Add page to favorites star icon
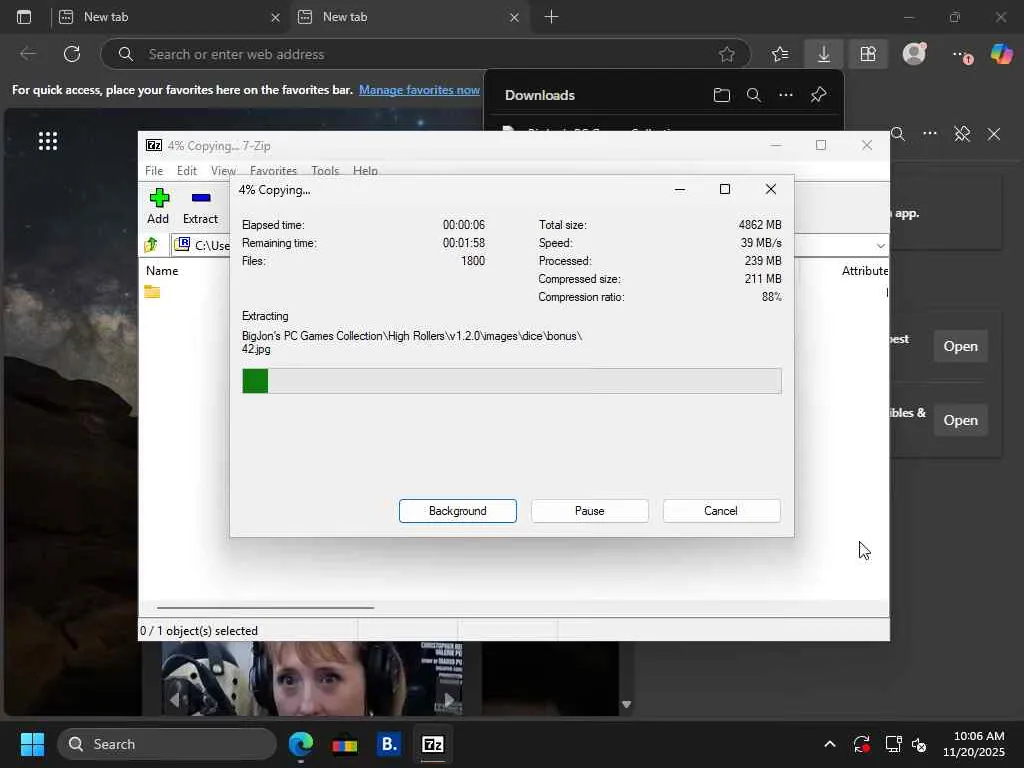This screenshot has width=1024, height=768. point(727,54)
